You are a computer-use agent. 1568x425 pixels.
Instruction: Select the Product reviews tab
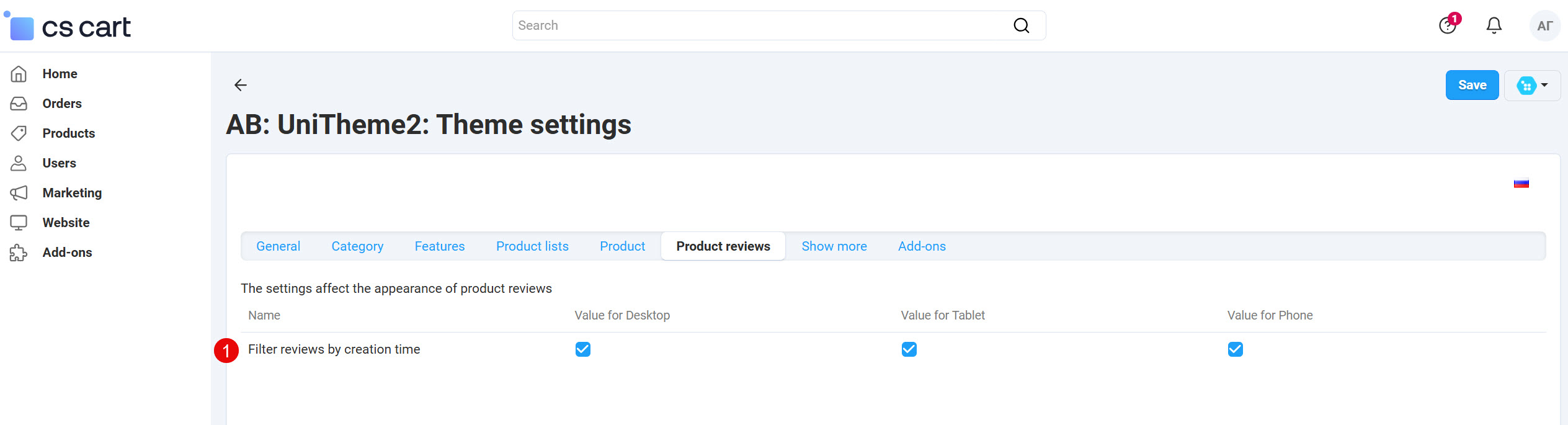coord(723,246)
